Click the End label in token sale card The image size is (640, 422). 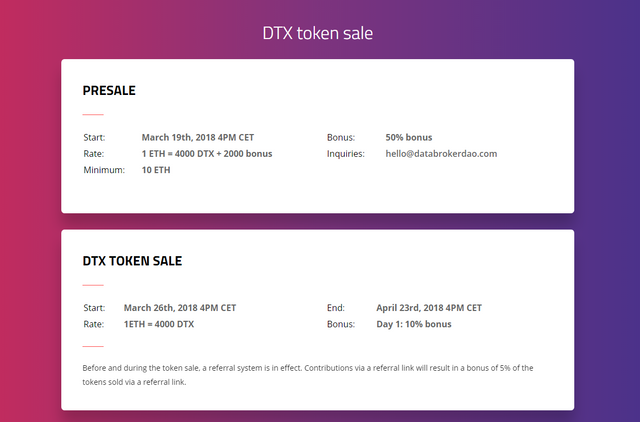click(x=336, y=308)
